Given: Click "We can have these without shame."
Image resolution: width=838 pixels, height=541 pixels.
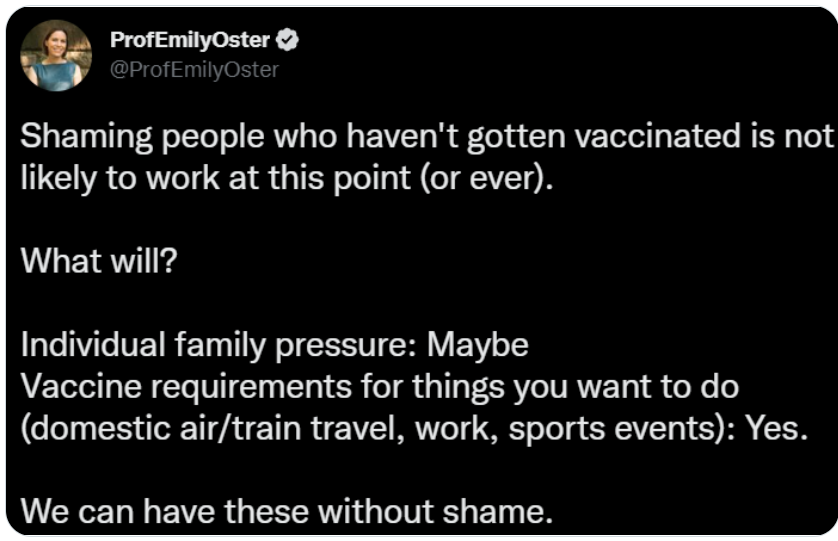Looking at the screenshot, I should click(286, 512).
